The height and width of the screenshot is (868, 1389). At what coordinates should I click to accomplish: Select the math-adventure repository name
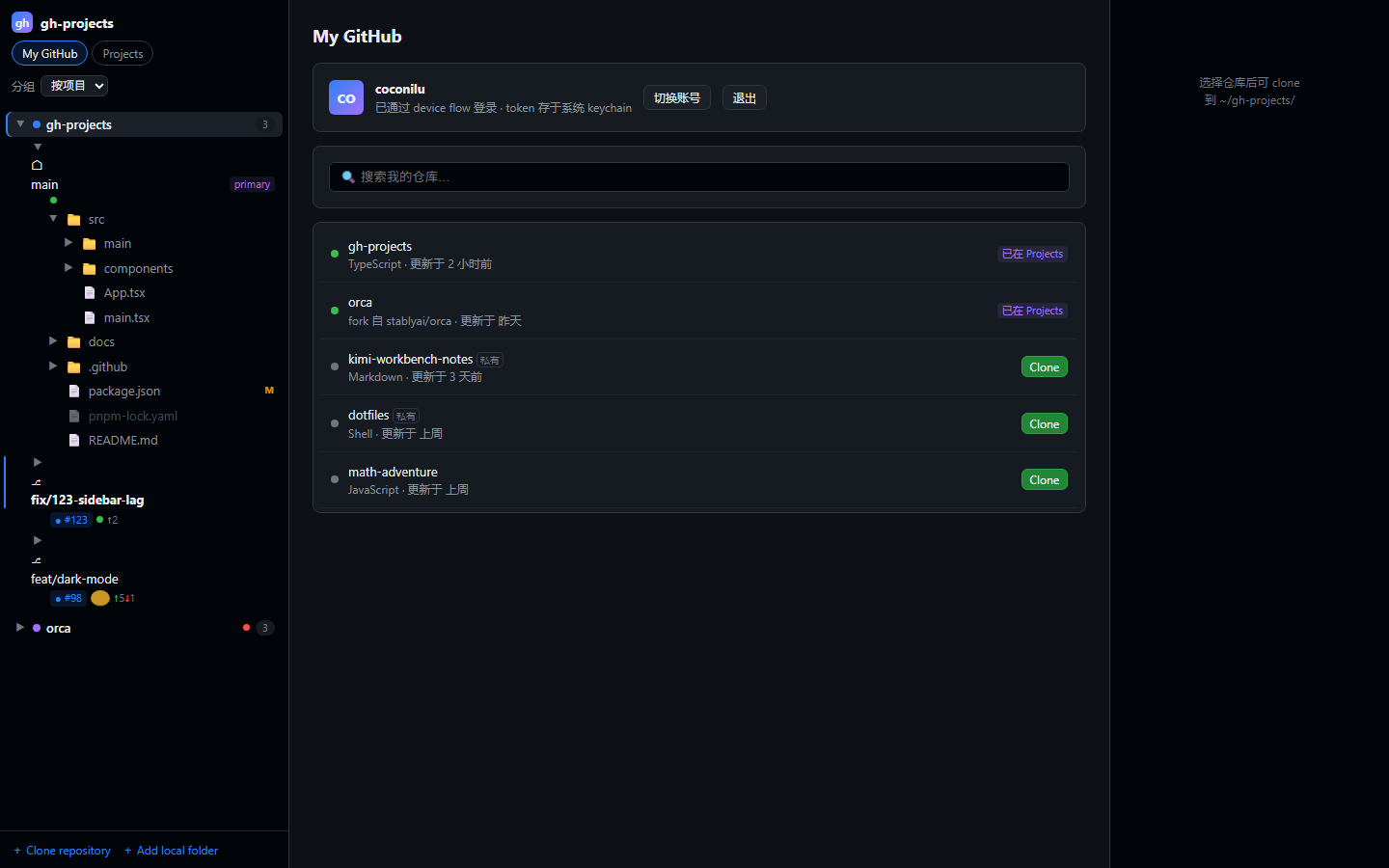(393, 472)
